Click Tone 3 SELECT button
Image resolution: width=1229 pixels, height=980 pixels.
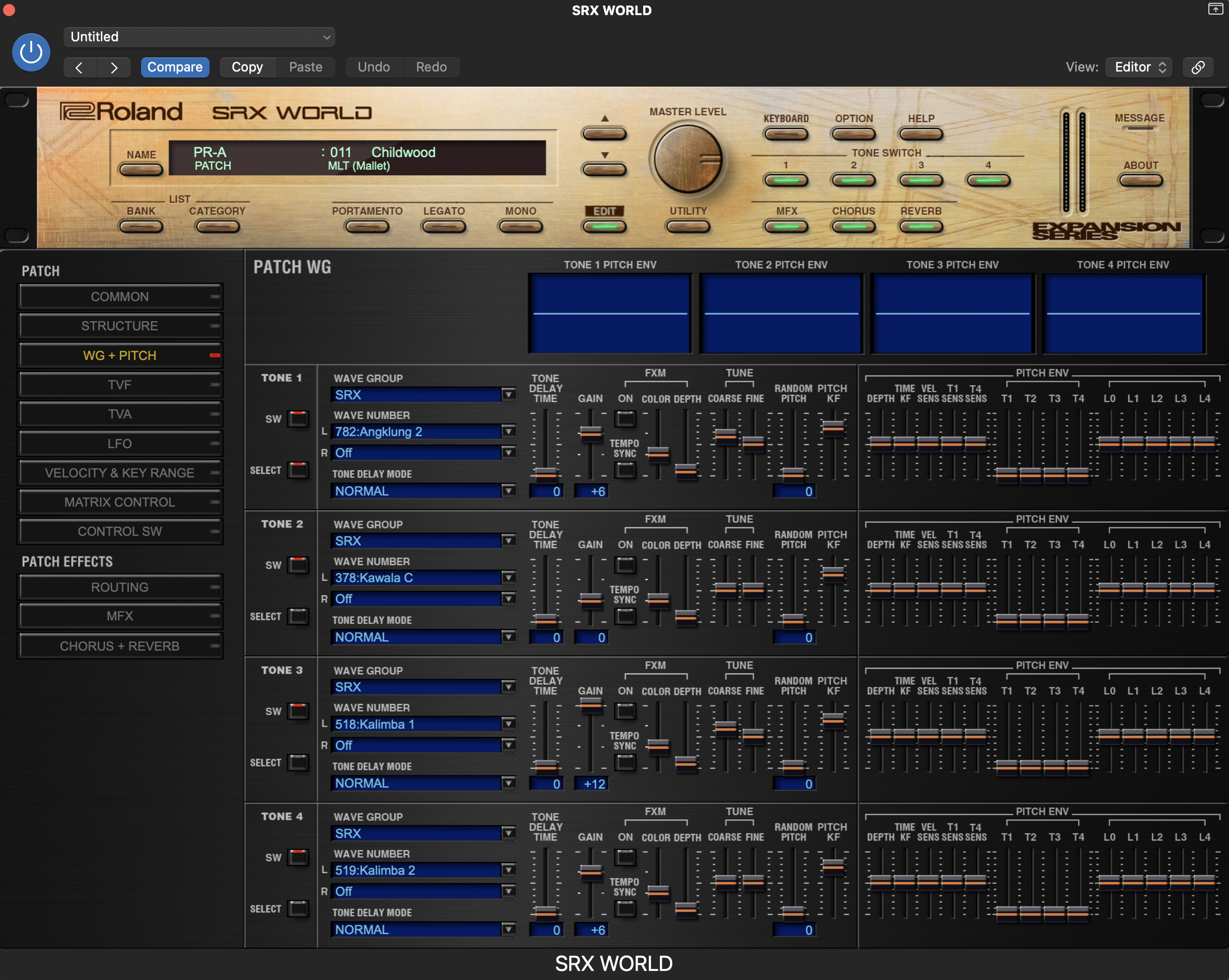point(298,763)
